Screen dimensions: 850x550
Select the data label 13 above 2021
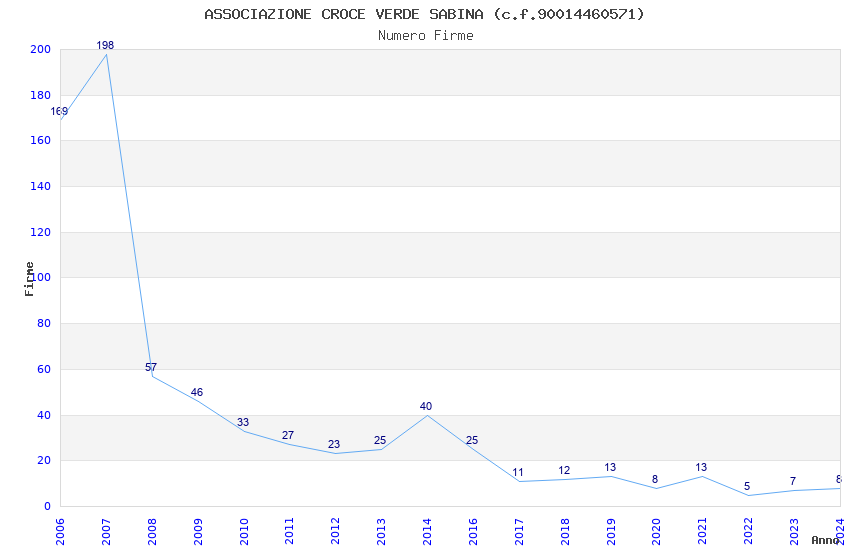click(701, 468)
